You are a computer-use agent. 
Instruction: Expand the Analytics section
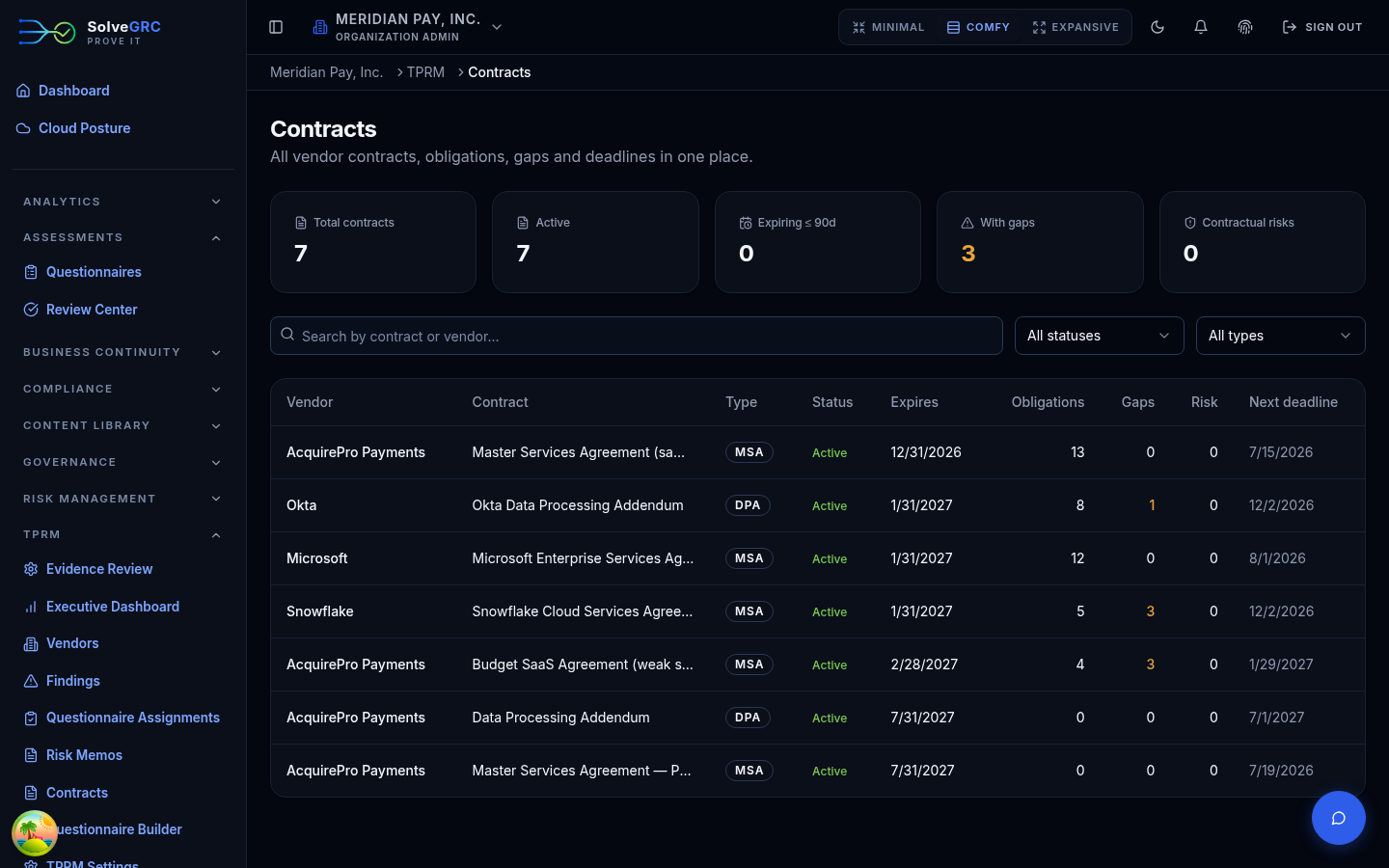tap(123, 202)
